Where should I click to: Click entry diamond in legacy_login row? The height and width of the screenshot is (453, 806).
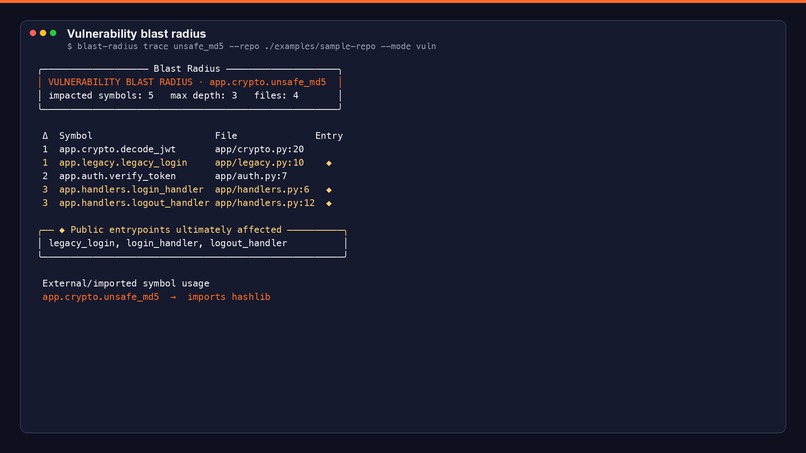(329, 163)
